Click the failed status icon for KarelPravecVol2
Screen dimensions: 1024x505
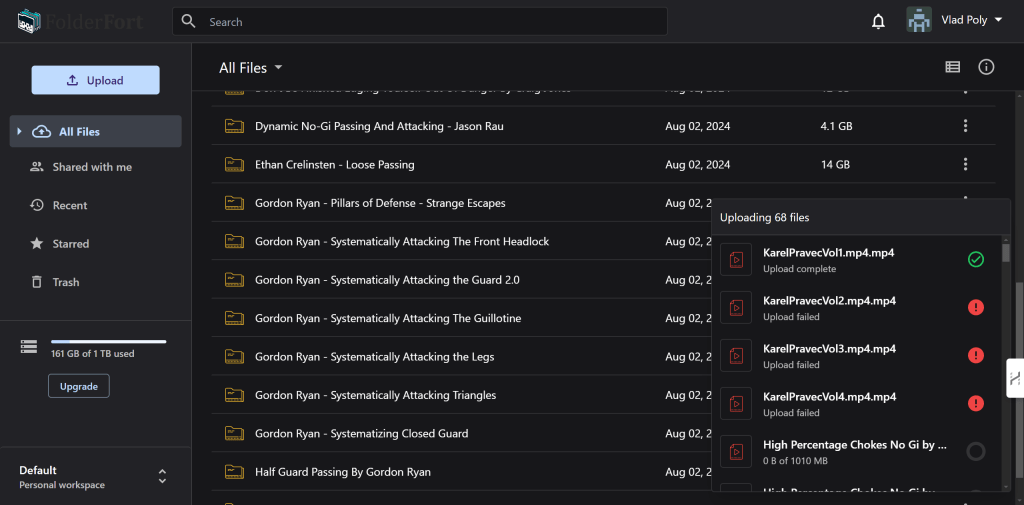(976, 307)
